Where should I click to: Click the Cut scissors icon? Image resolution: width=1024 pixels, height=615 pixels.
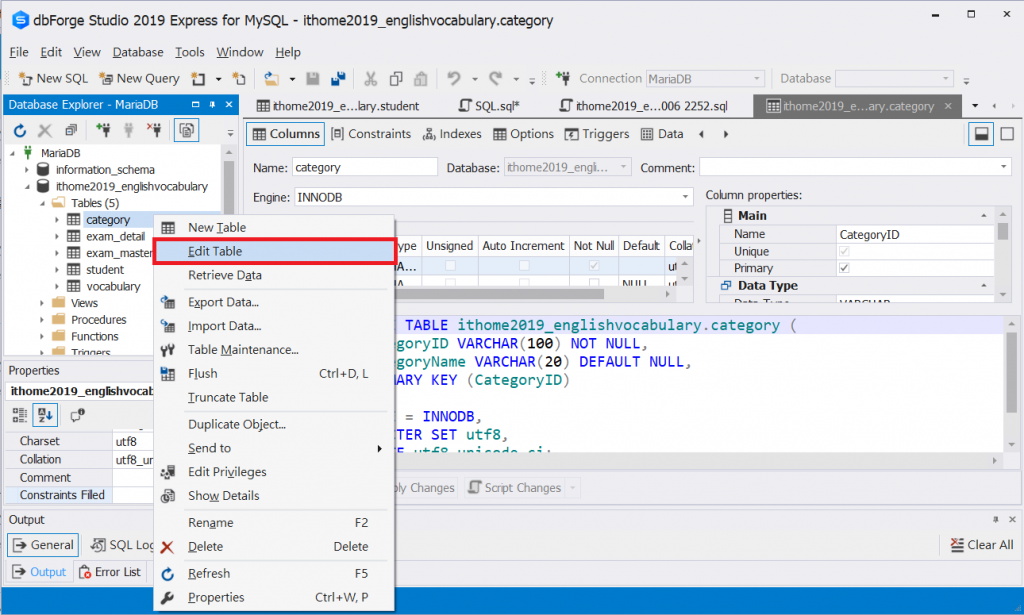tap(370, 79)
